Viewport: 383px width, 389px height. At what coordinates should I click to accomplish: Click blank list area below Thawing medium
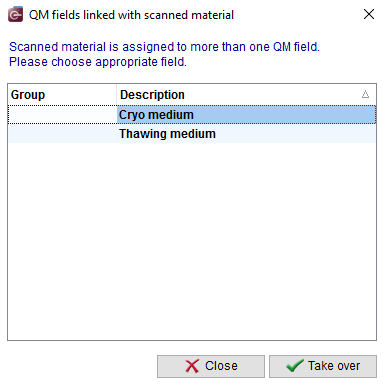pos(192,241)
